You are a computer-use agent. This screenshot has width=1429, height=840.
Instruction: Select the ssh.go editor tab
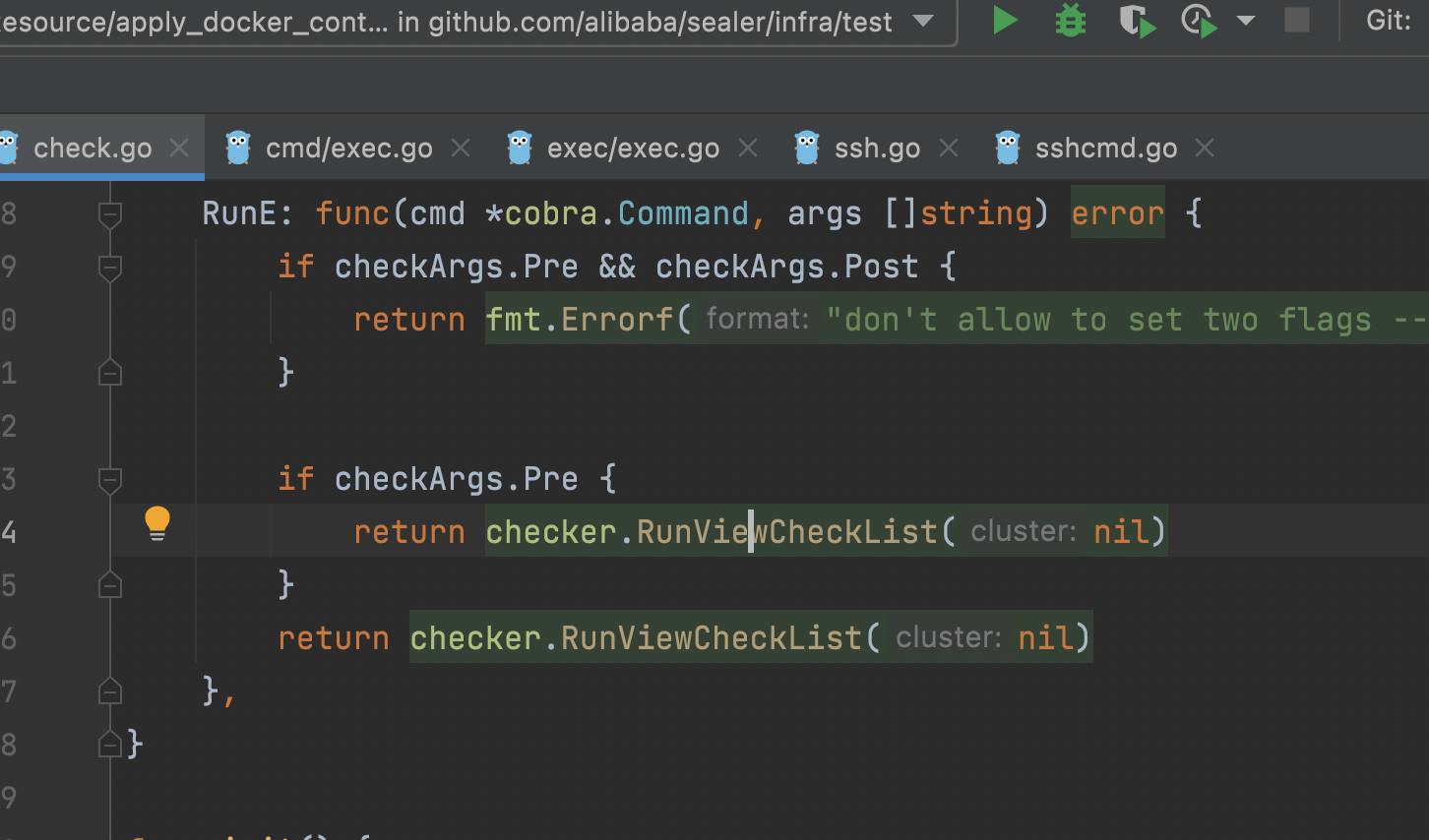877,149
